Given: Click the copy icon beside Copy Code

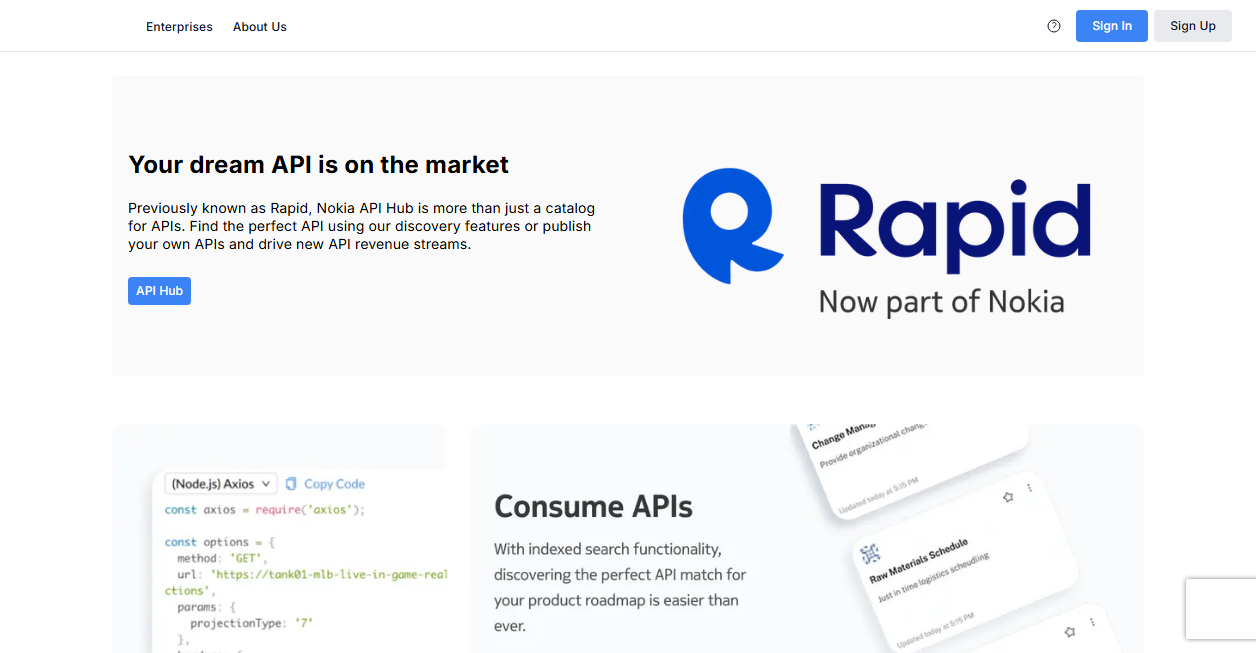Looking at the screenshot, I should [x=291, y=484].
